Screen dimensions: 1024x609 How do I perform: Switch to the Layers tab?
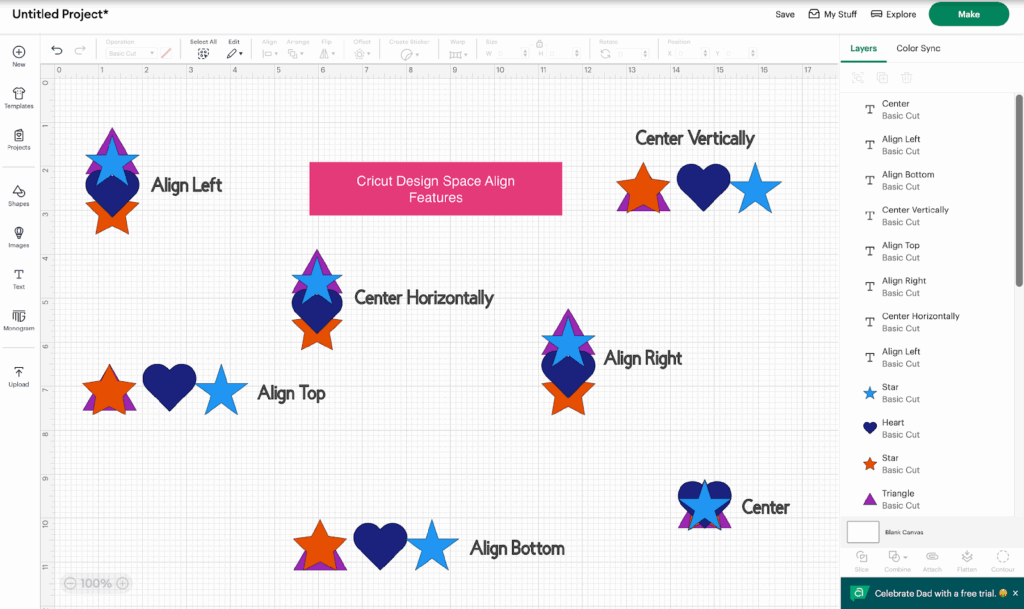coord(863,48)
